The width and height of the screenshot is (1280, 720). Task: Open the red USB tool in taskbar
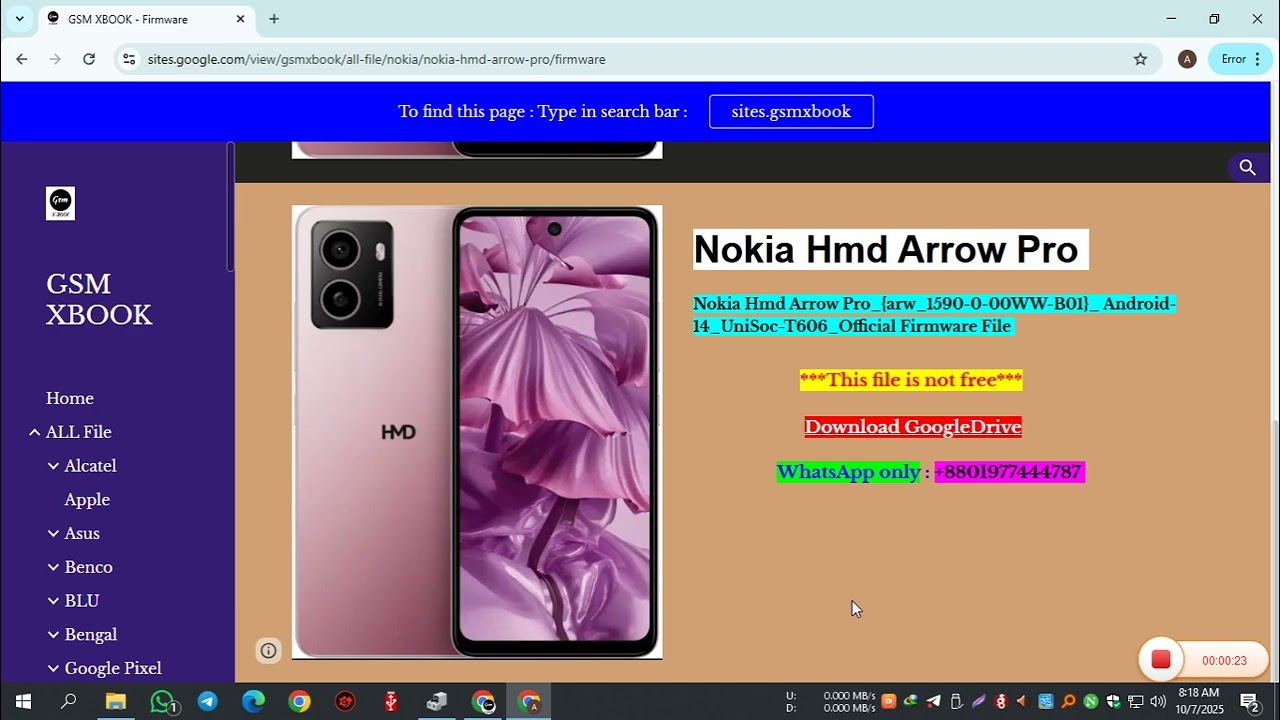click(391, 702)
